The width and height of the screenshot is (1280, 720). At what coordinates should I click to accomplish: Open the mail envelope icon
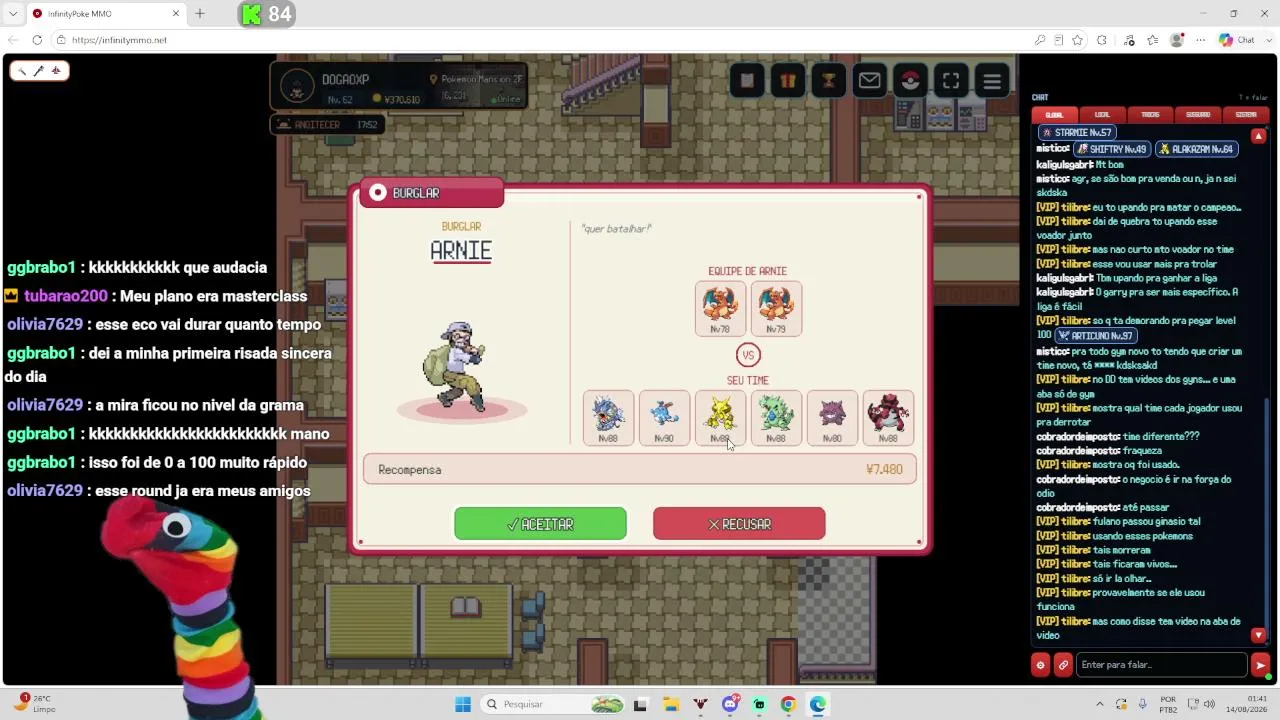click(x=870, y=81)
